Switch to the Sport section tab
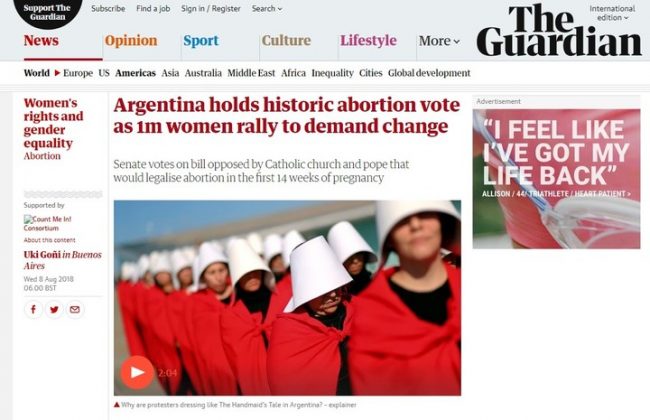Screen dimensions: 650x420 tap(201, 40)
